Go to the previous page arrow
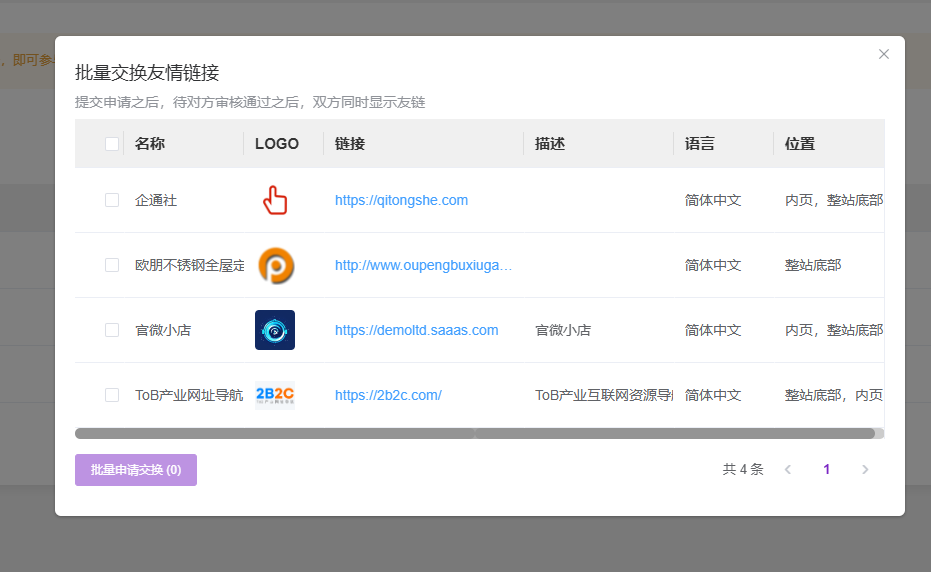Screen dimensions: 931x572 (788, 470)
